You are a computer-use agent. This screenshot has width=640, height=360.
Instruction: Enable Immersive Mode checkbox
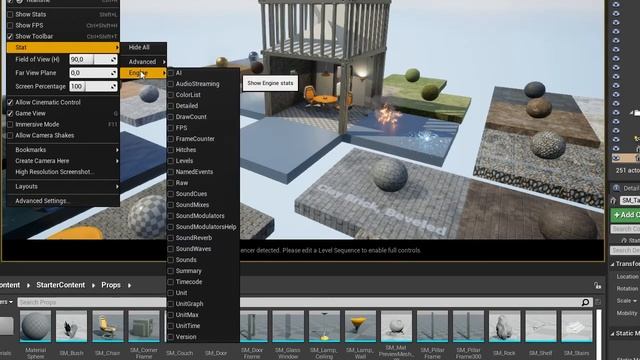click(x=11, y=124)
